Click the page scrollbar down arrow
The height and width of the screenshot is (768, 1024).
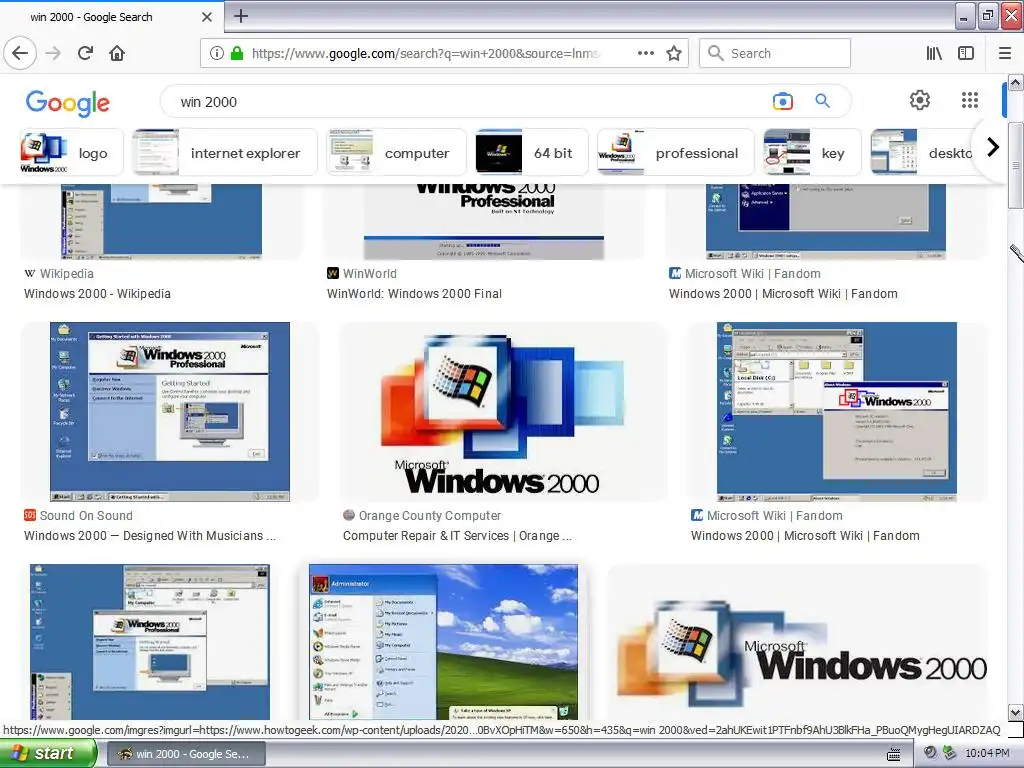[x=1016, y=712]
